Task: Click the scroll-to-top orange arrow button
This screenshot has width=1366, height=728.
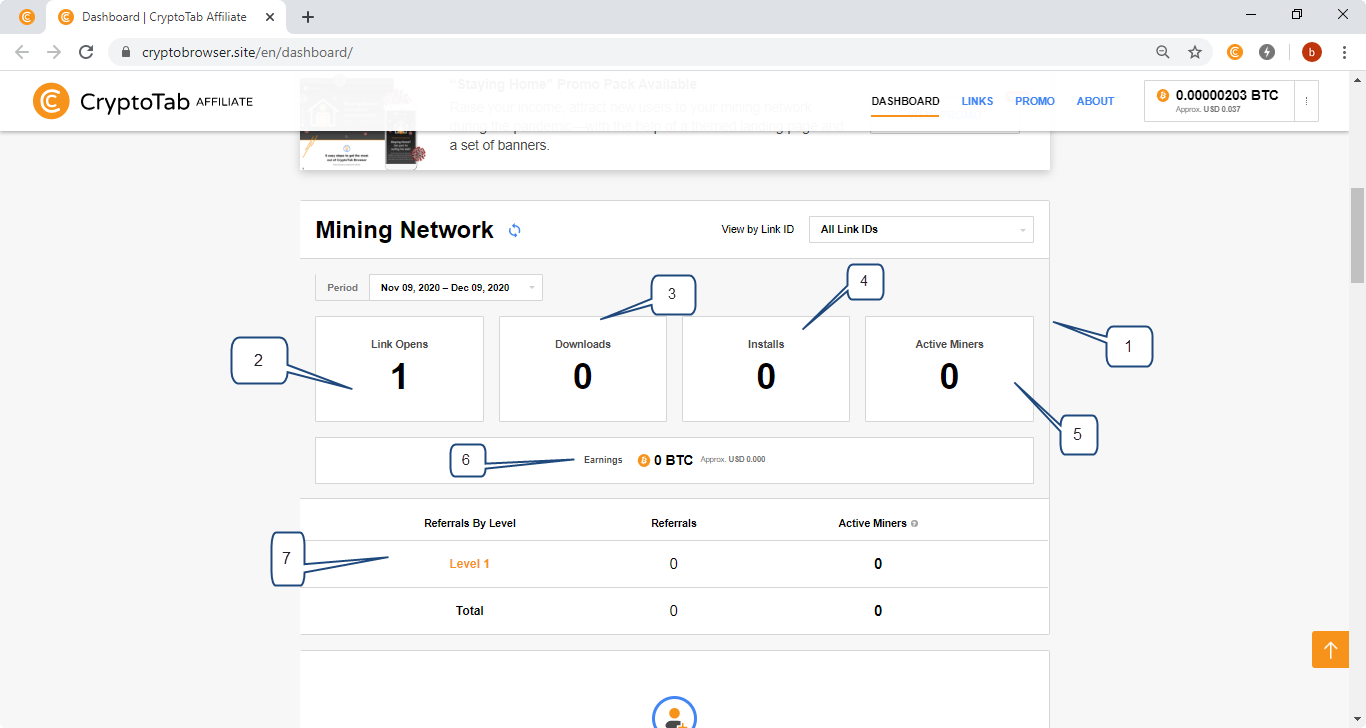Action: tap(1331, 649)
